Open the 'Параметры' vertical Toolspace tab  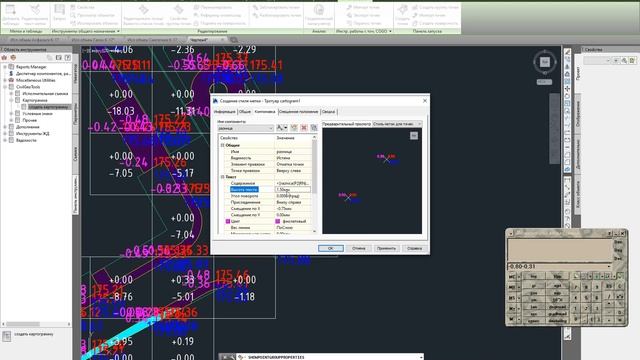click(76, 113)
